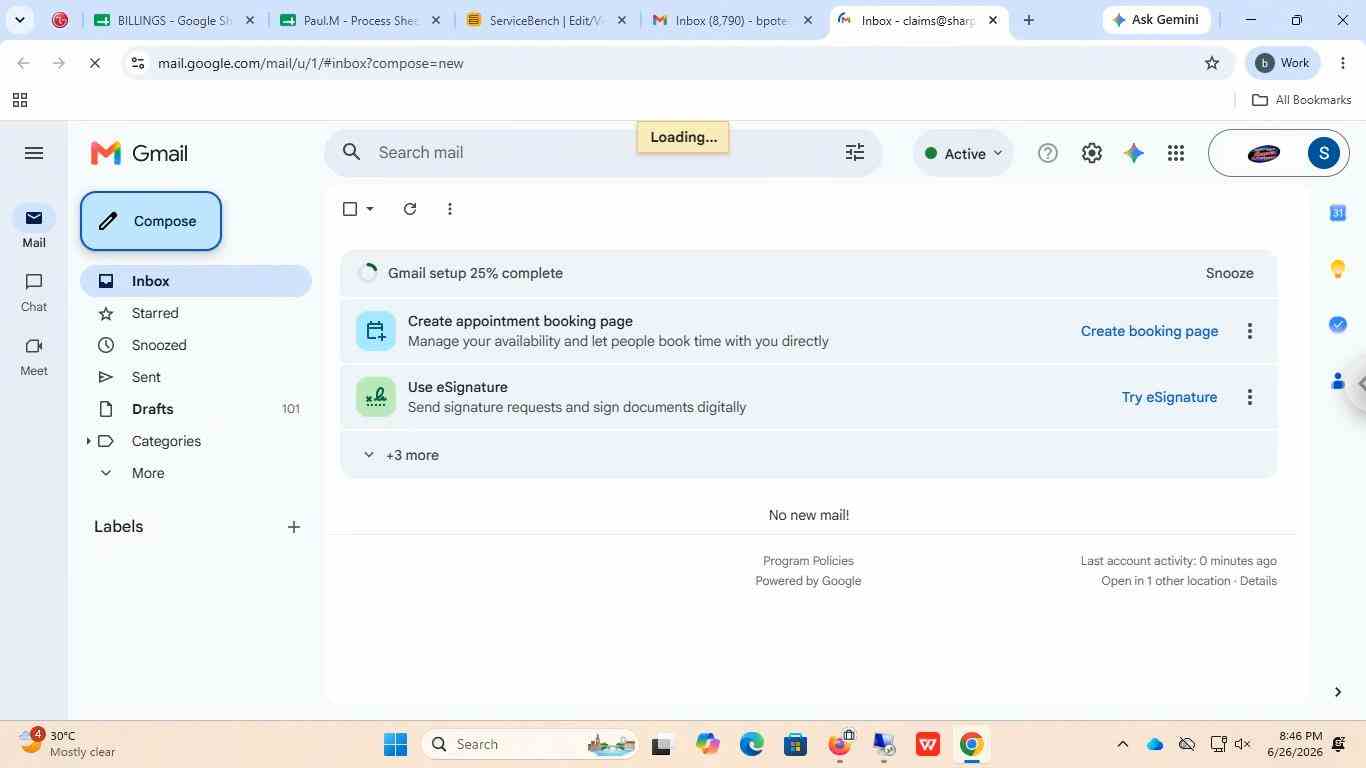Switch to the BILLINGS Google Sheets tab

[x=172, y=20]
